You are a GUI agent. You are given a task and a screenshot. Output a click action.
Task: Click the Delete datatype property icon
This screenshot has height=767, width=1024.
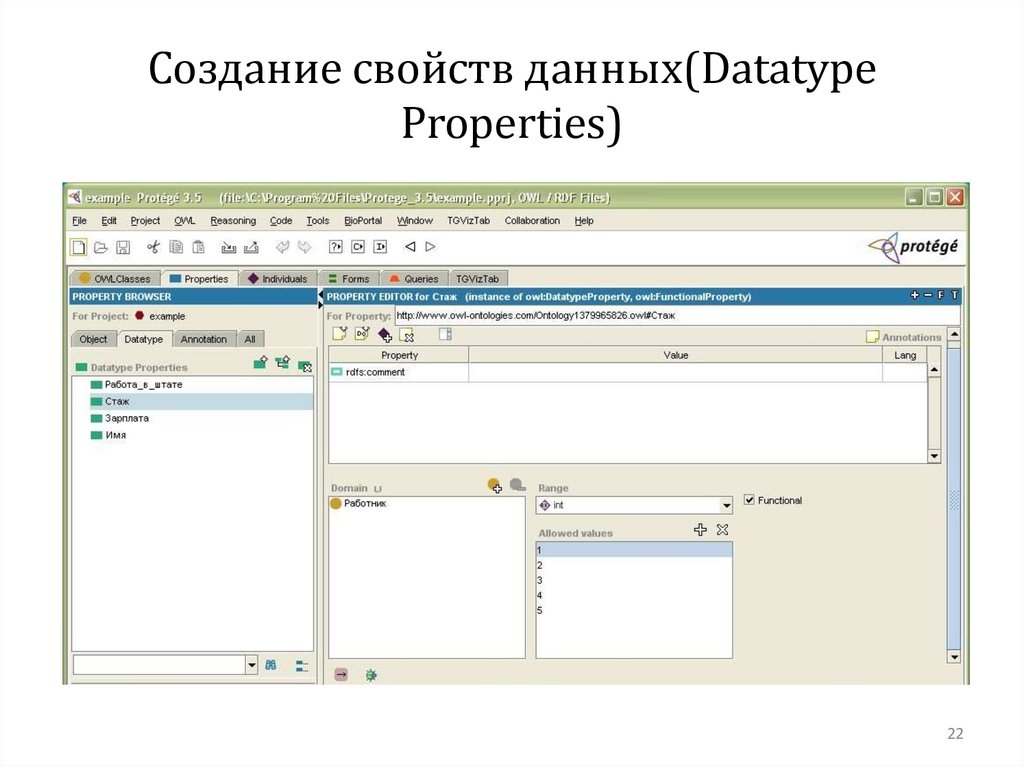pyautogui.click(x=304, y=366)
